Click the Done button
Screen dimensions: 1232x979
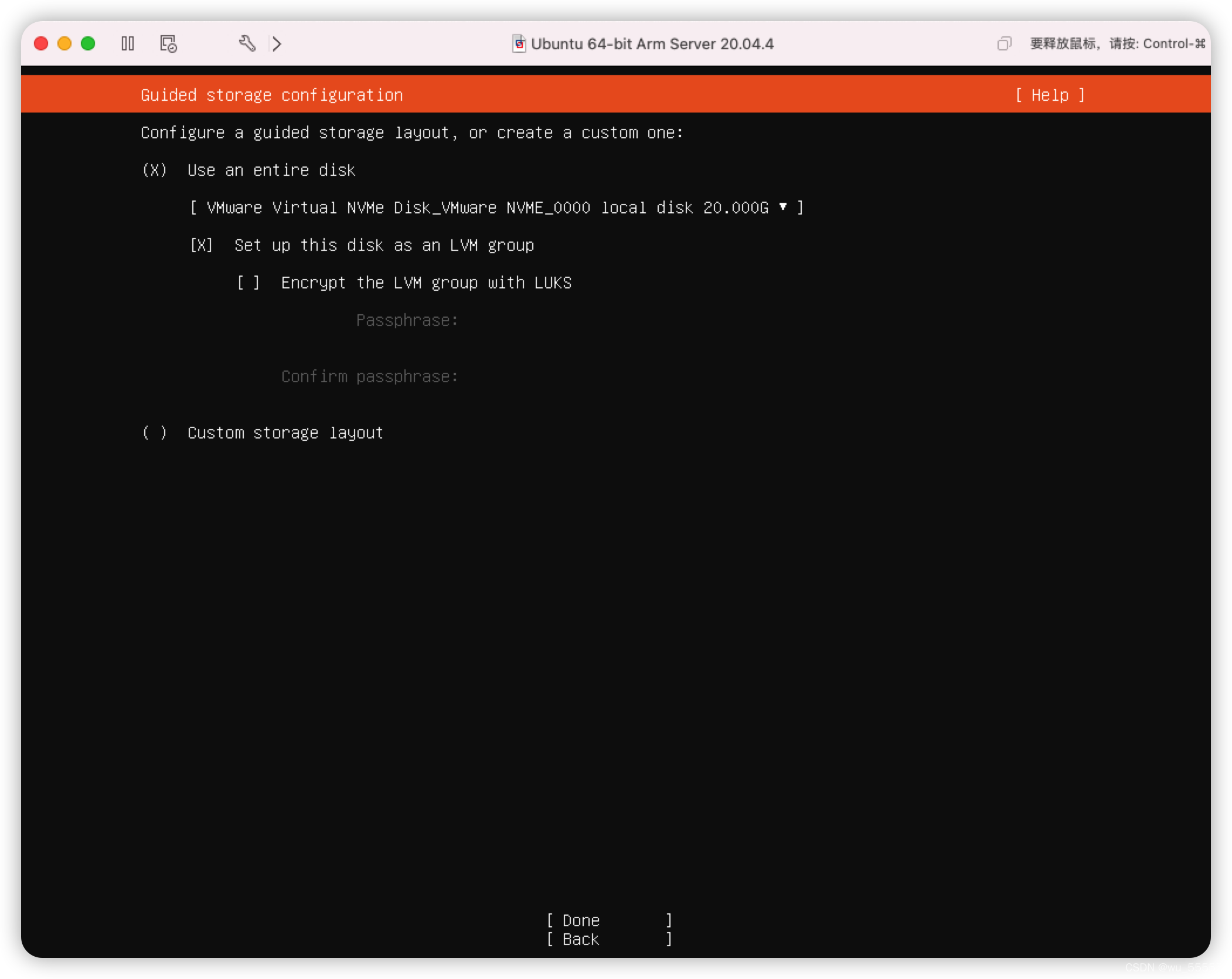tap(610, 920)
